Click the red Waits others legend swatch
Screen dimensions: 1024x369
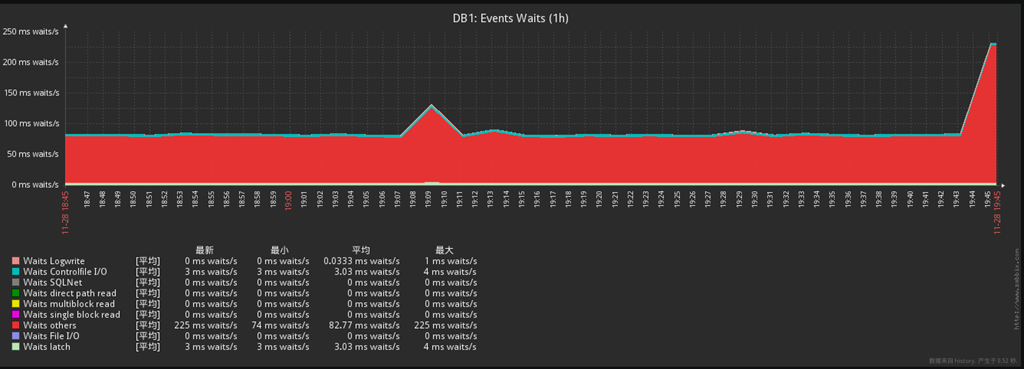pos(16,325)
